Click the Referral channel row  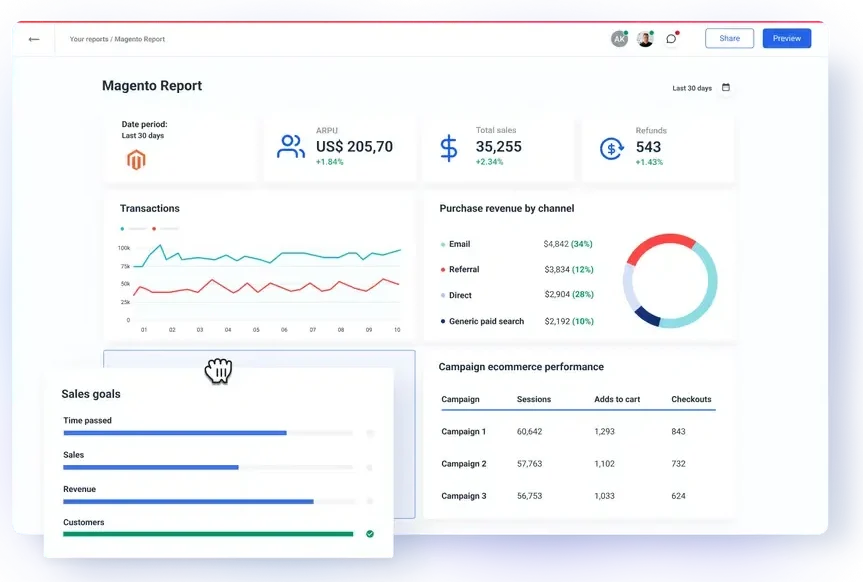coord(517,269)
